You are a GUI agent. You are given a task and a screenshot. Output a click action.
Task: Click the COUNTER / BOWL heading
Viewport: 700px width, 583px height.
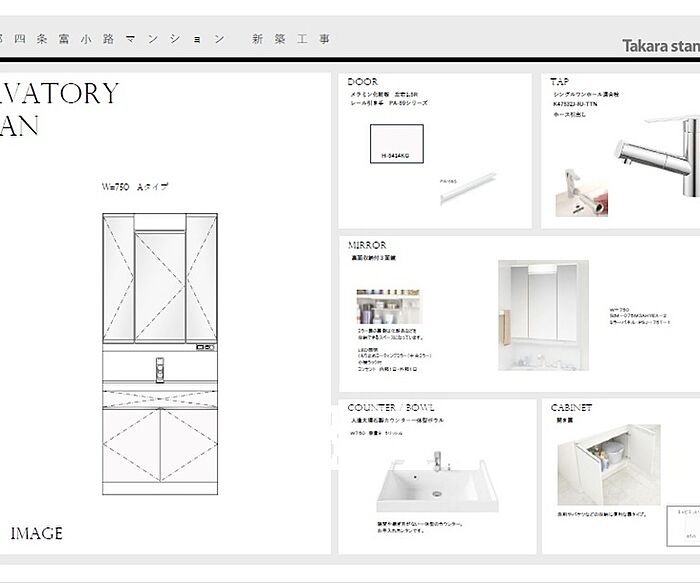[392, 408]
